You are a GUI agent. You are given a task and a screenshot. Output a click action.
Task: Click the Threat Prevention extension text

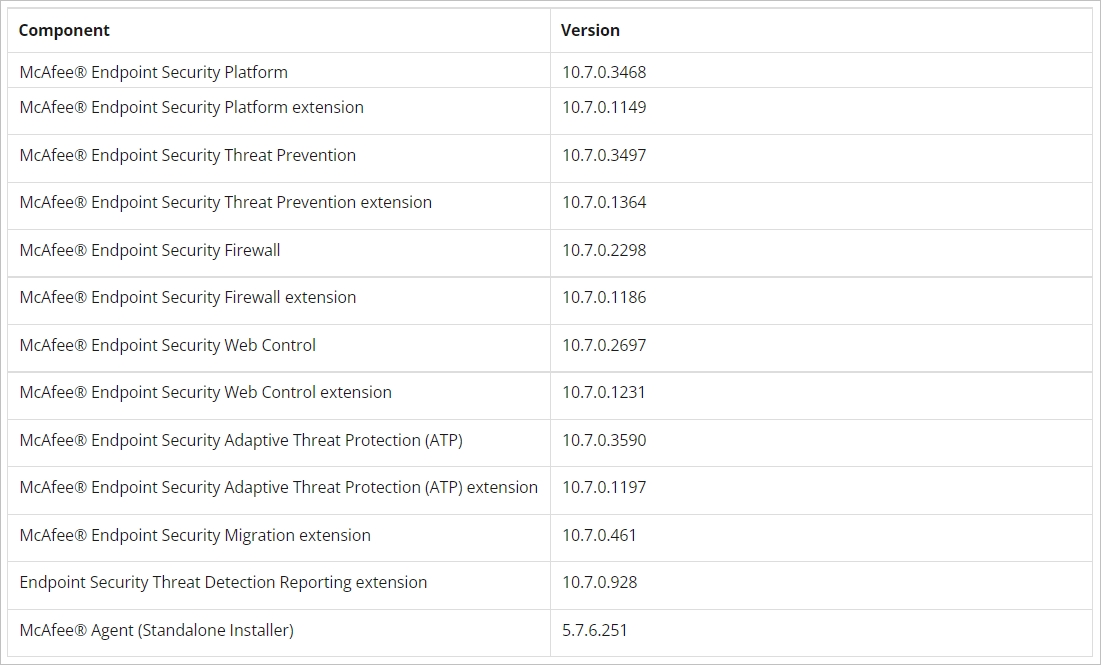[225, 202]
